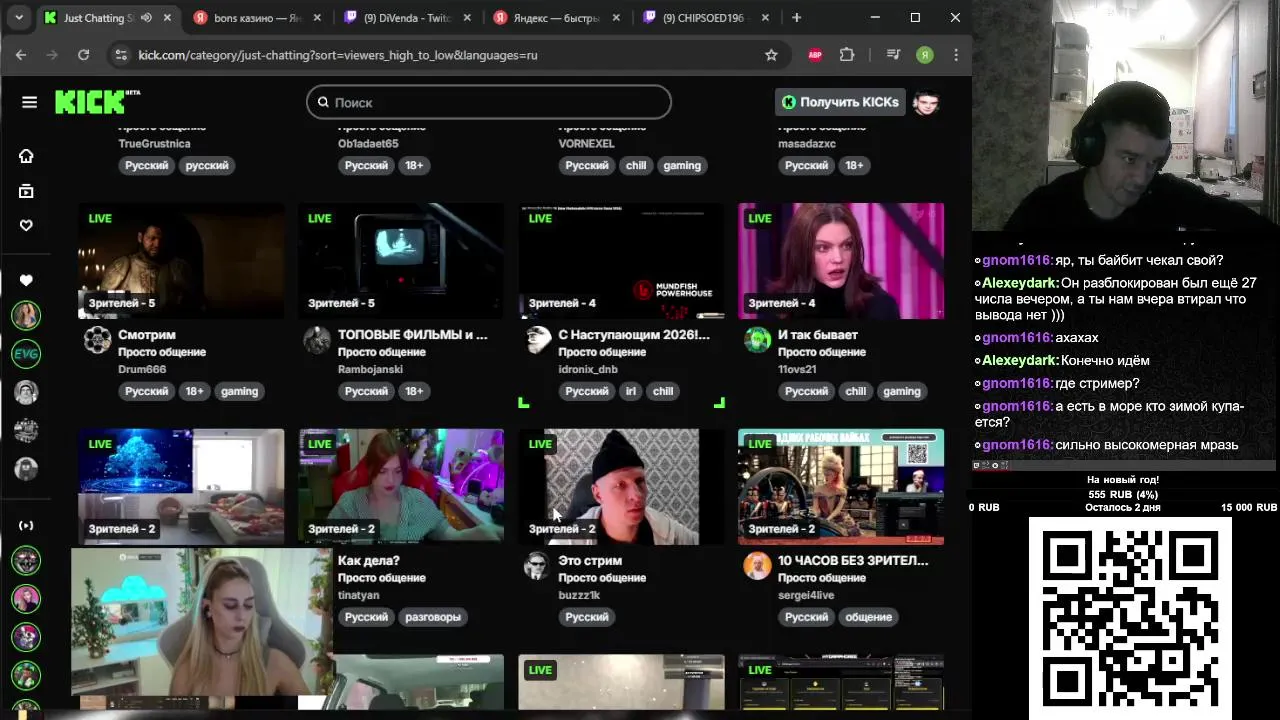Reload the kick.com page
The image size is (1280, 720).
coord(84,55)
